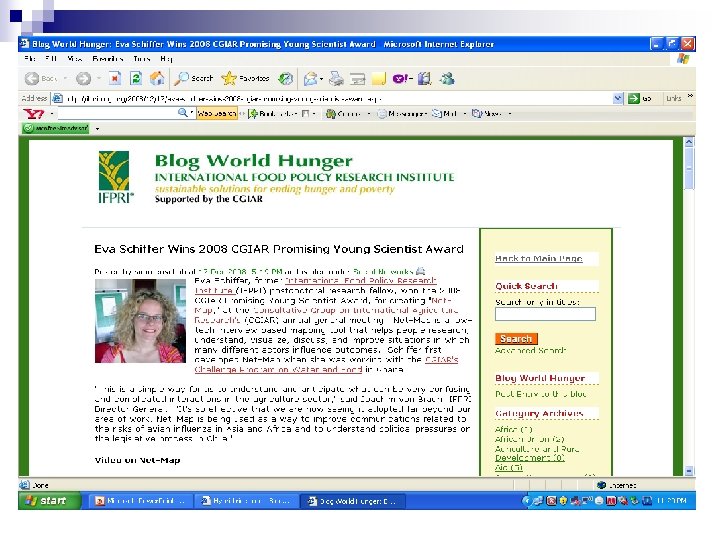This screenshot has width=720, height=540.
Task: Open browsing History with the clock-arrow icon
Action: click(x=286, y=79)
